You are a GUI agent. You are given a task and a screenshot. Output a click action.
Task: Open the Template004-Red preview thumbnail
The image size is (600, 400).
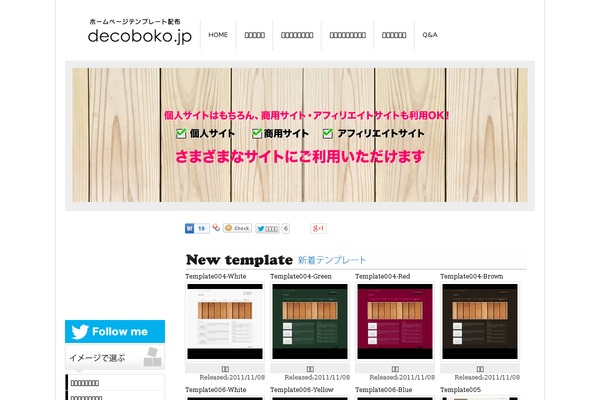(x=395, y=322)
